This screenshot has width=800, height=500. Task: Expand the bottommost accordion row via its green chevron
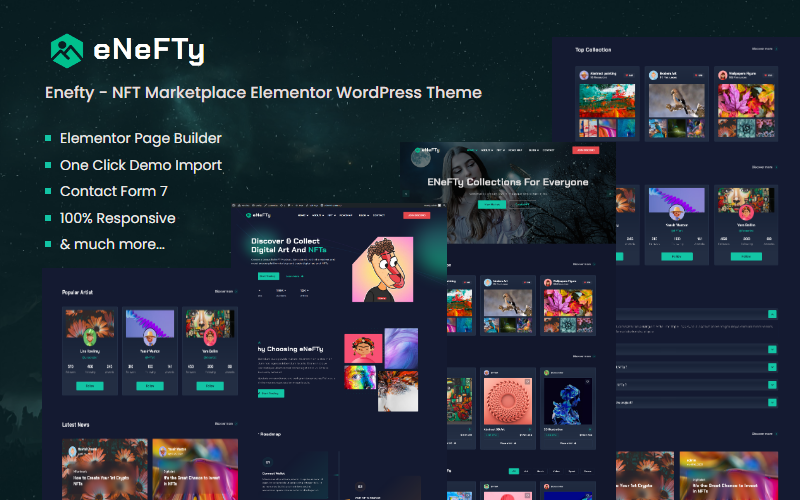pyautogui.click(x=772, y=402)
